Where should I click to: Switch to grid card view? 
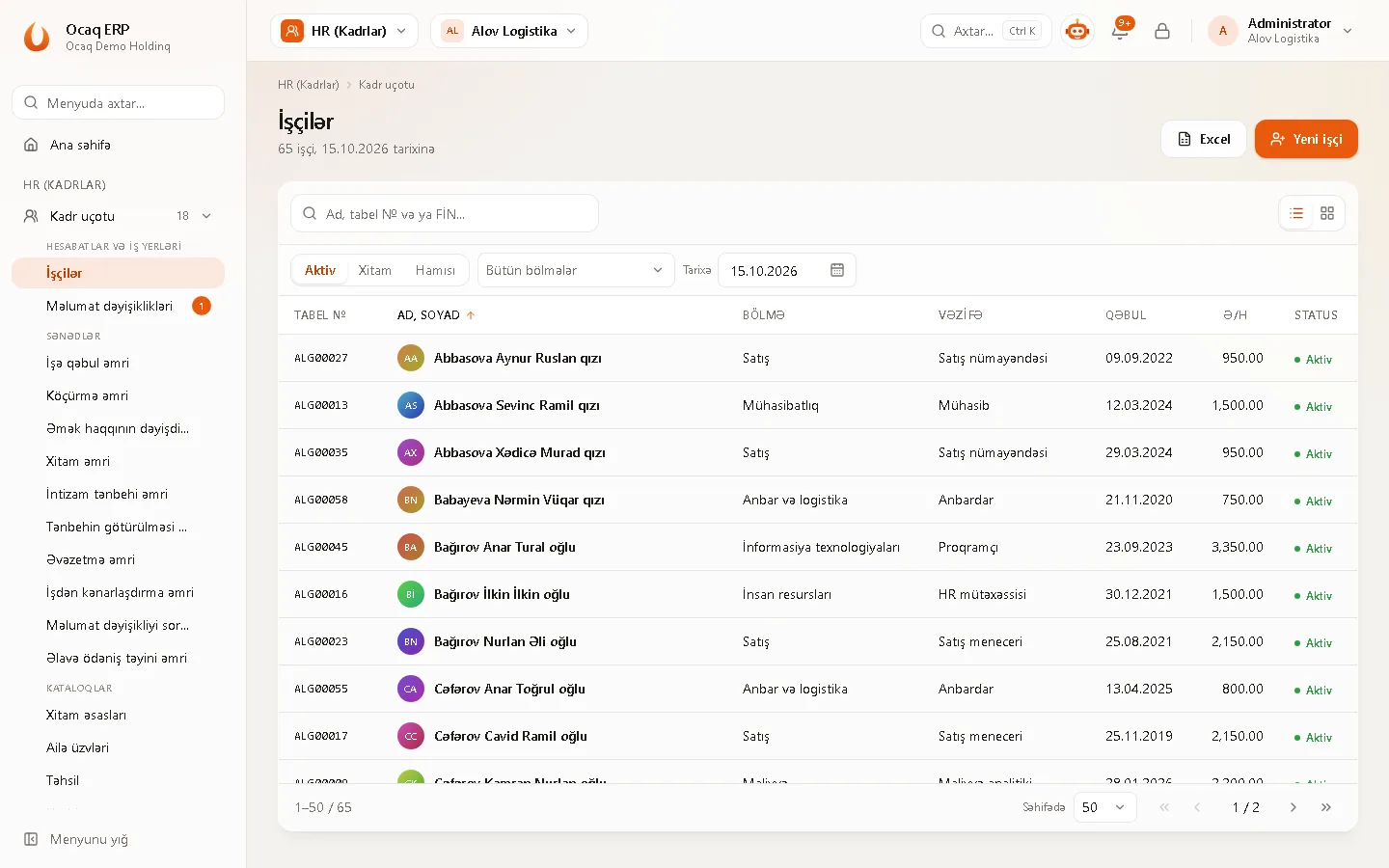[1327, 213]
